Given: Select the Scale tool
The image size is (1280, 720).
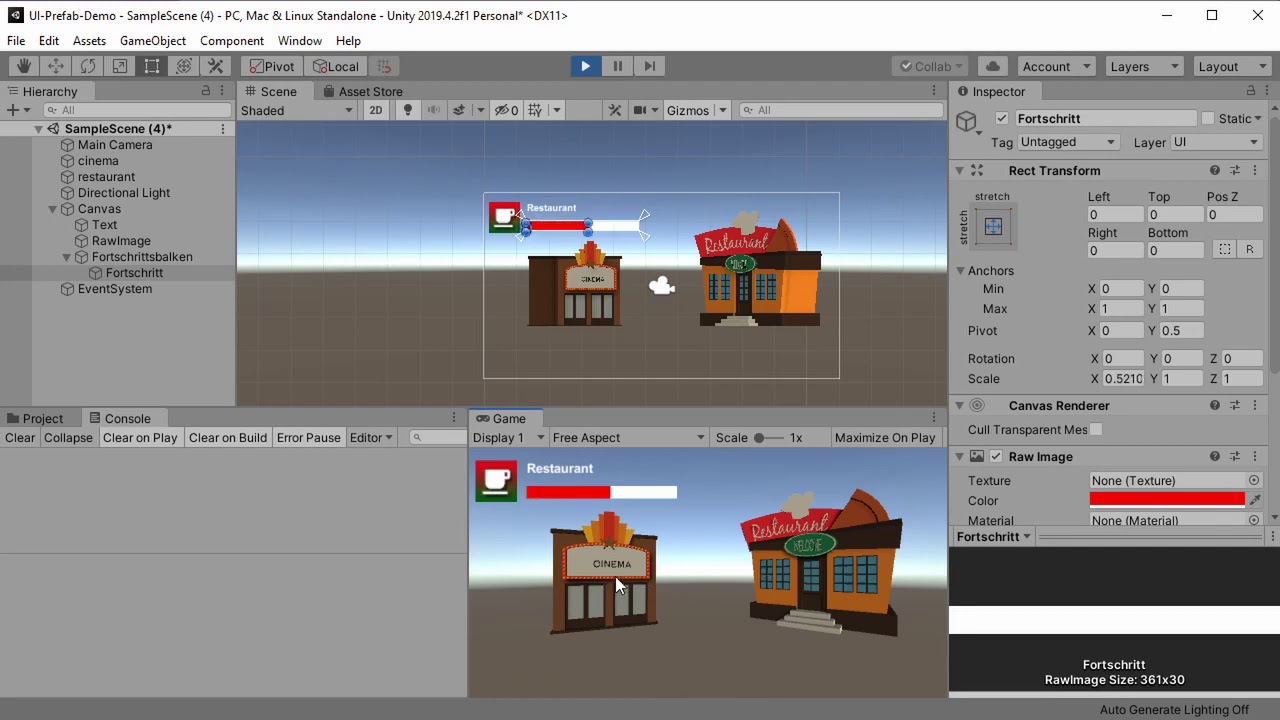Looking at the screenshot, I should (120, 66).
